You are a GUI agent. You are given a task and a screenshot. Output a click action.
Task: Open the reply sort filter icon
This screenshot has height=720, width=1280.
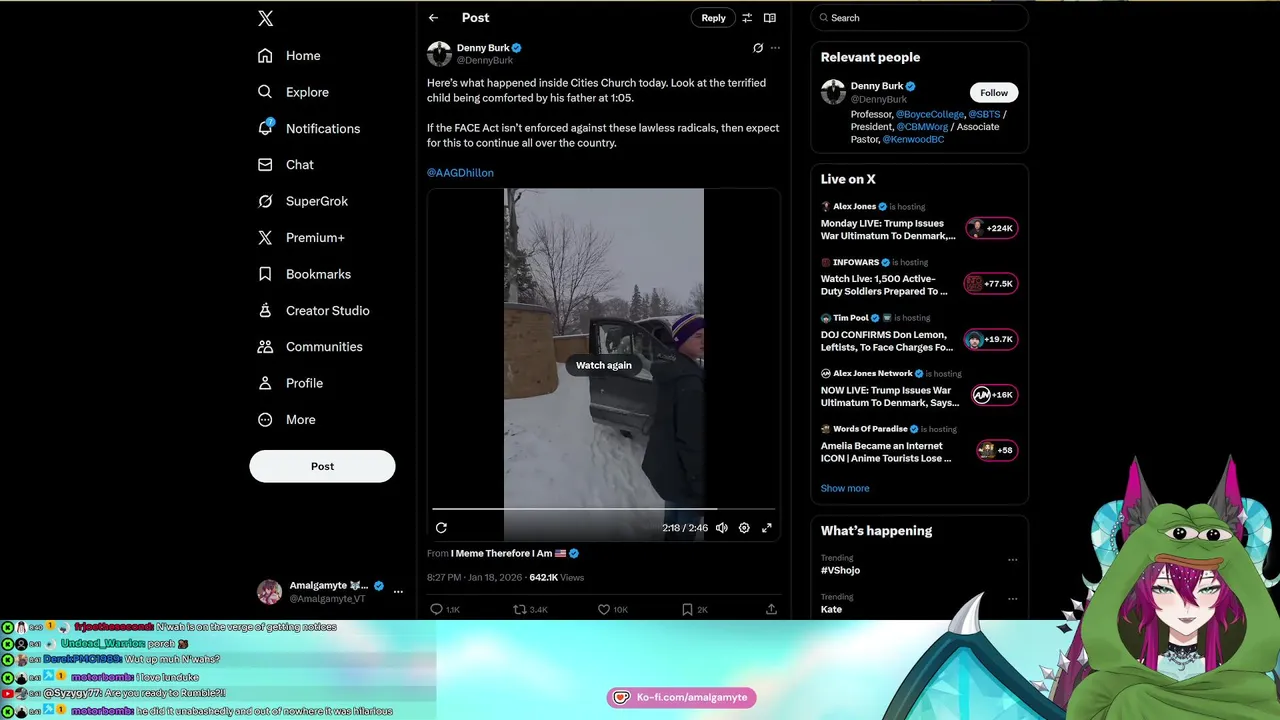click(747, 18)
